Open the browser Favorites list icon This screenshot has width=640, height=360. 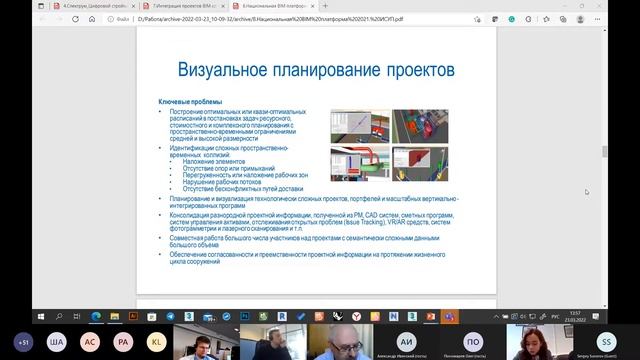coord(546,19)
